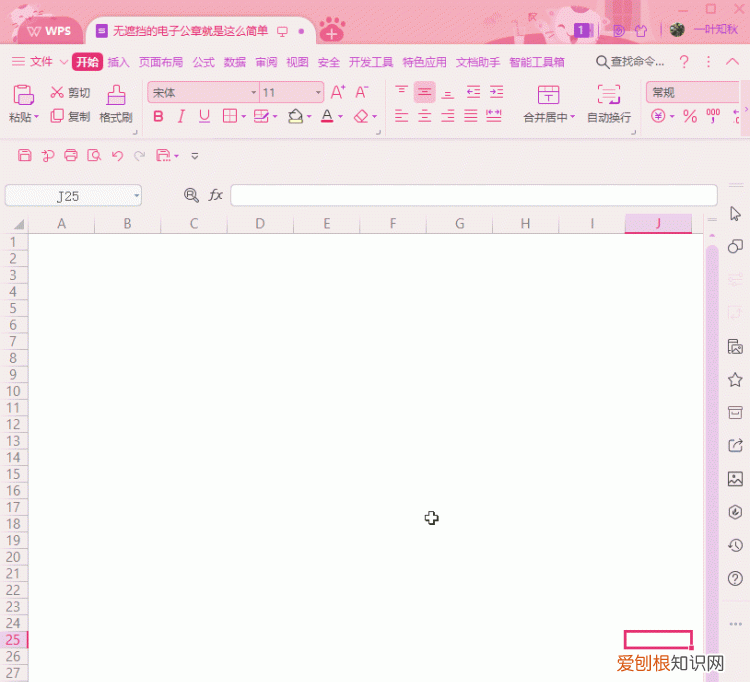
Task: Toggle Italic formatting
Action: (x=181, y=116)
